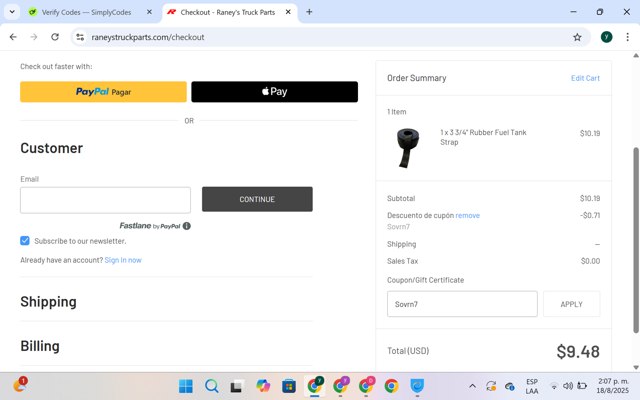Screen dimensions: 640x400
Task: Click the CONTINUE button
Action: (x=257, y=199)
